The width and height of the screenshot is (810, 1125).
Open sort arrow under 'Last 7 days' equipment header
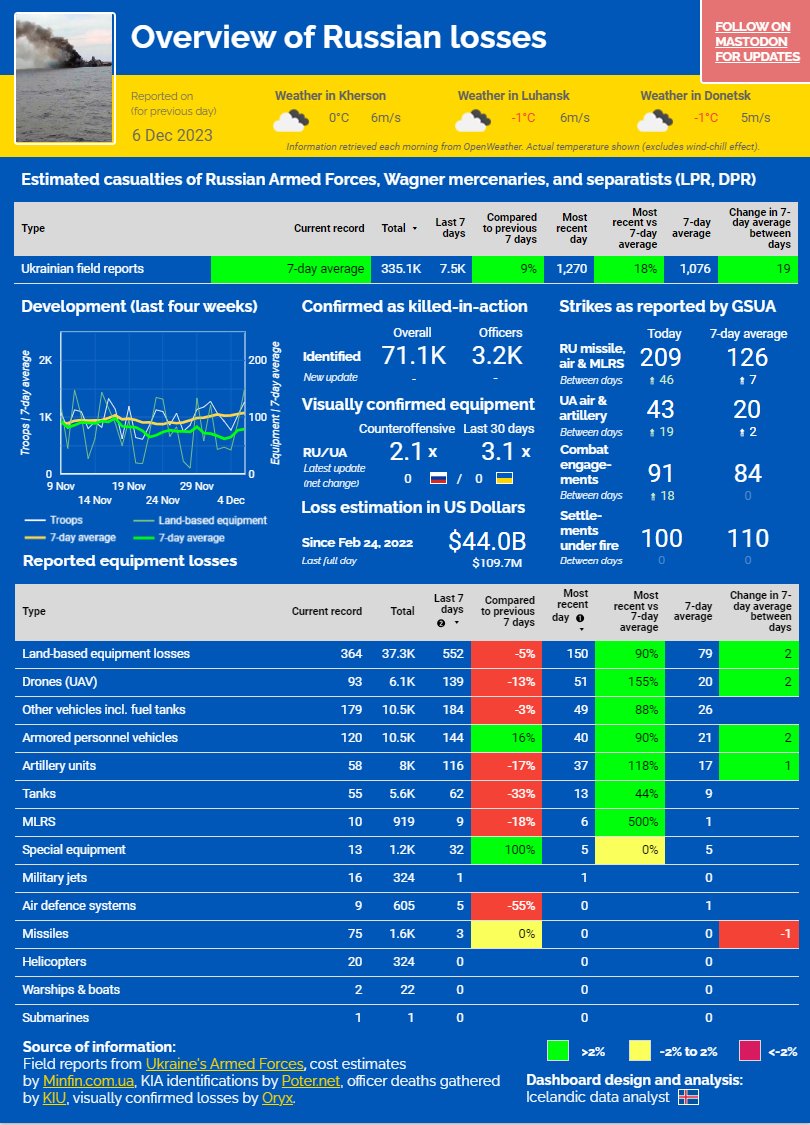tap(456, 623)
